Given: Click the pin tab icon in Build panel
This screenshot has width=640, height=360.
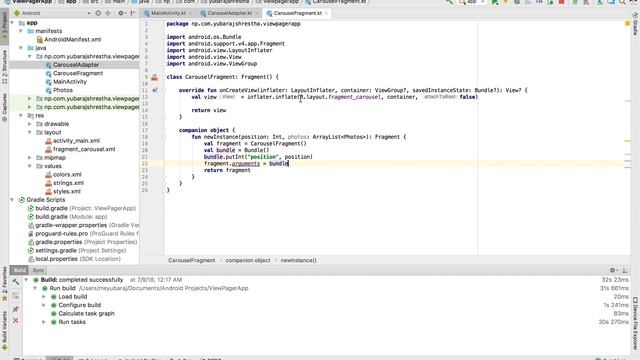Looking at the screenshot, I should 16,309.
